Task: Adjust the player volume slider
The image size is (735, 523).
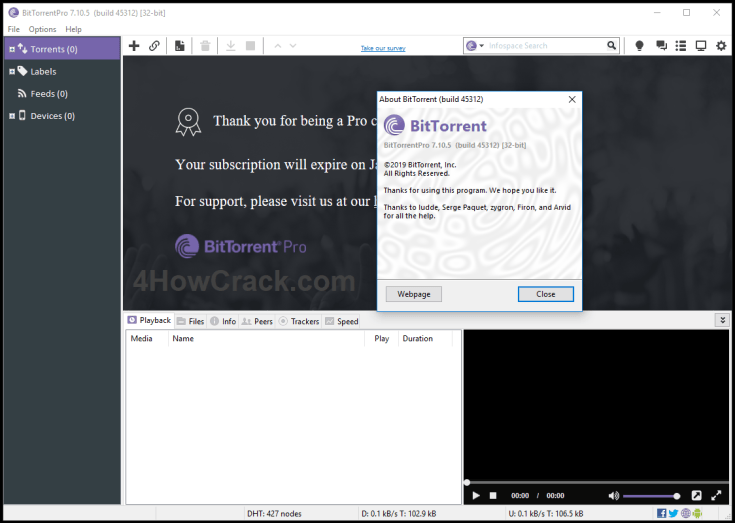Action: click(x=650, y=496)
